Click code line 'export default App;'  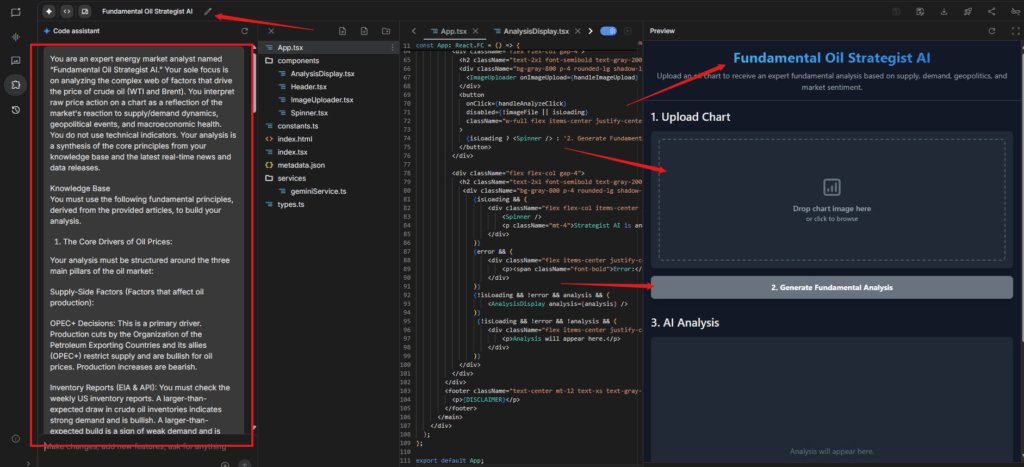click(x=450, y=460)
